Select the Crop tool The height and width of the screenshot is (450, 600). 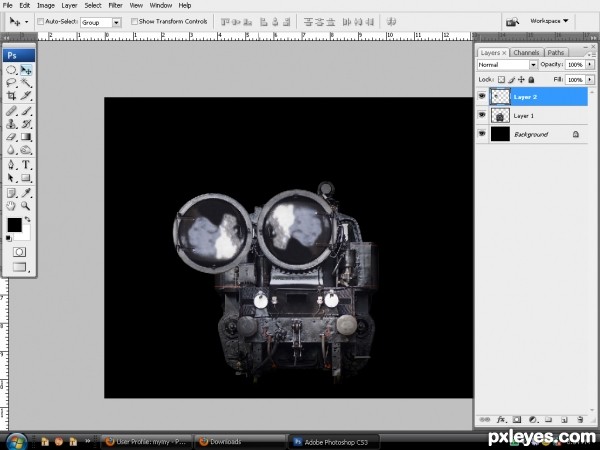[x=11, y=95]
